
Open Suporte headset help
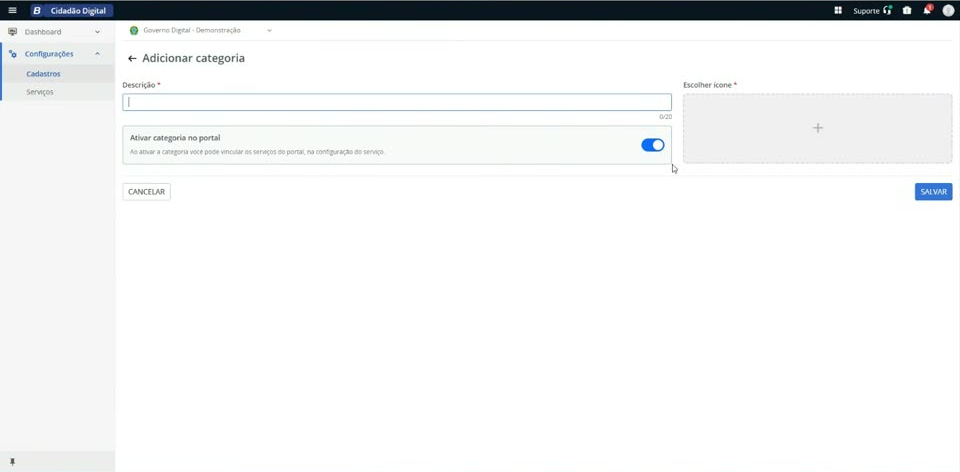(x=888, y=10)
